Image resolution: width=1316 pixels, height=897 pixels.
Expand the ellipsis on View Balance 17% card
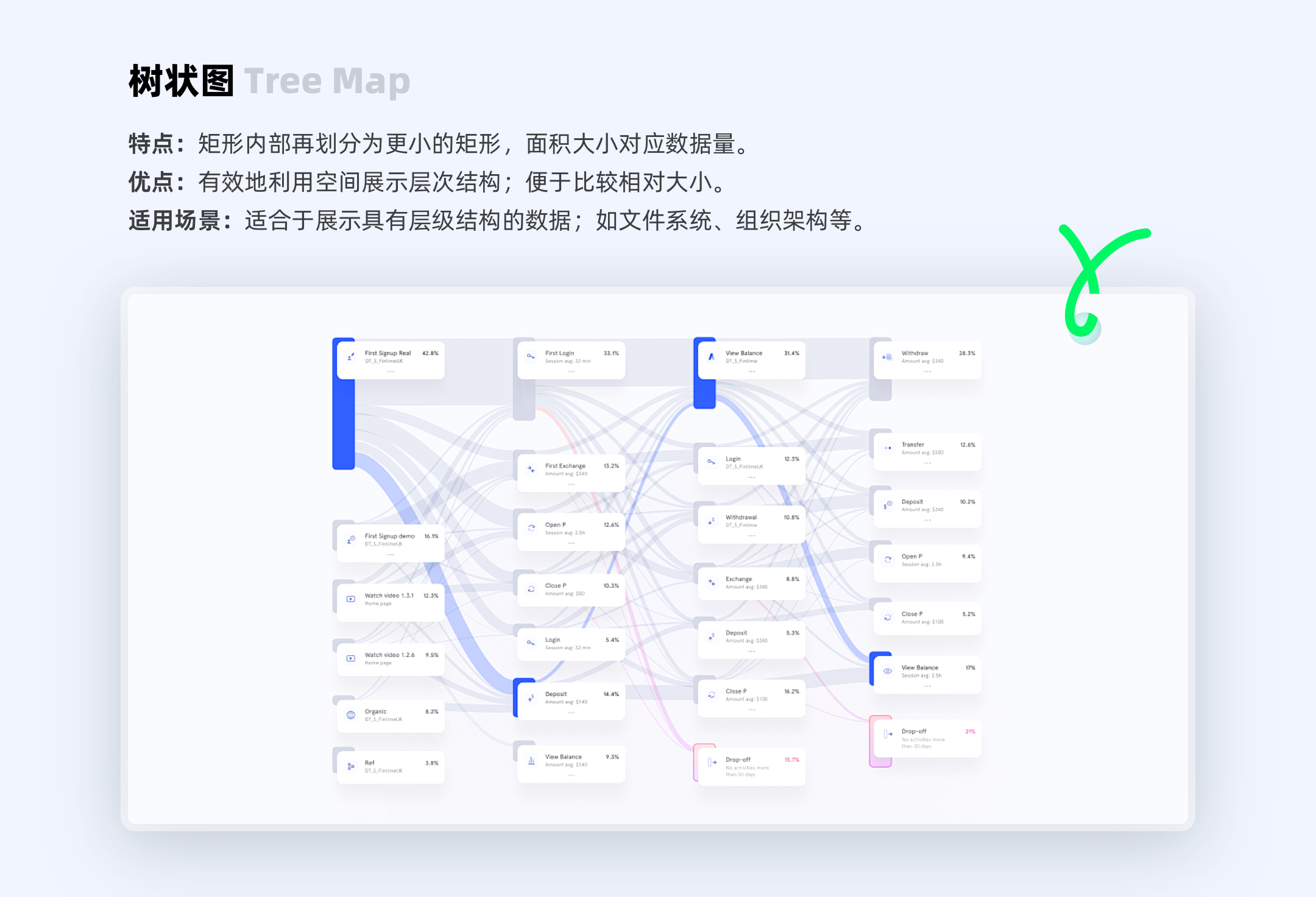click(927, 686)
